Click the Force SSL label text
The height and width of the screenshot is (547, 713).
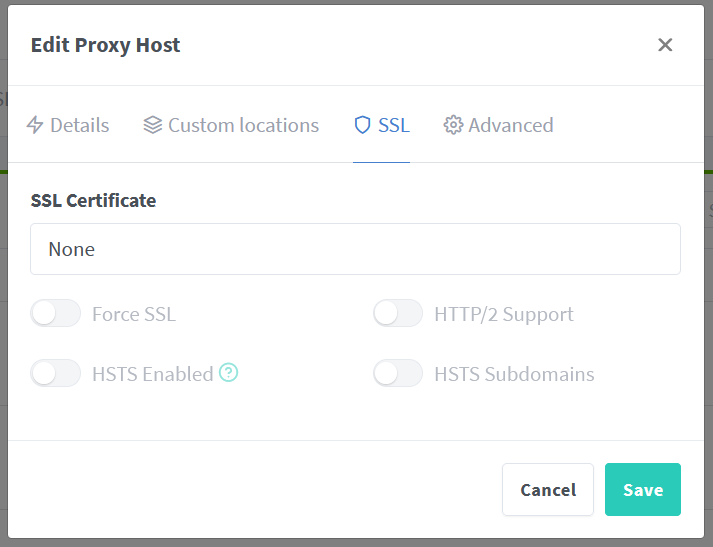pyautogui.click(x=134, y=314)
